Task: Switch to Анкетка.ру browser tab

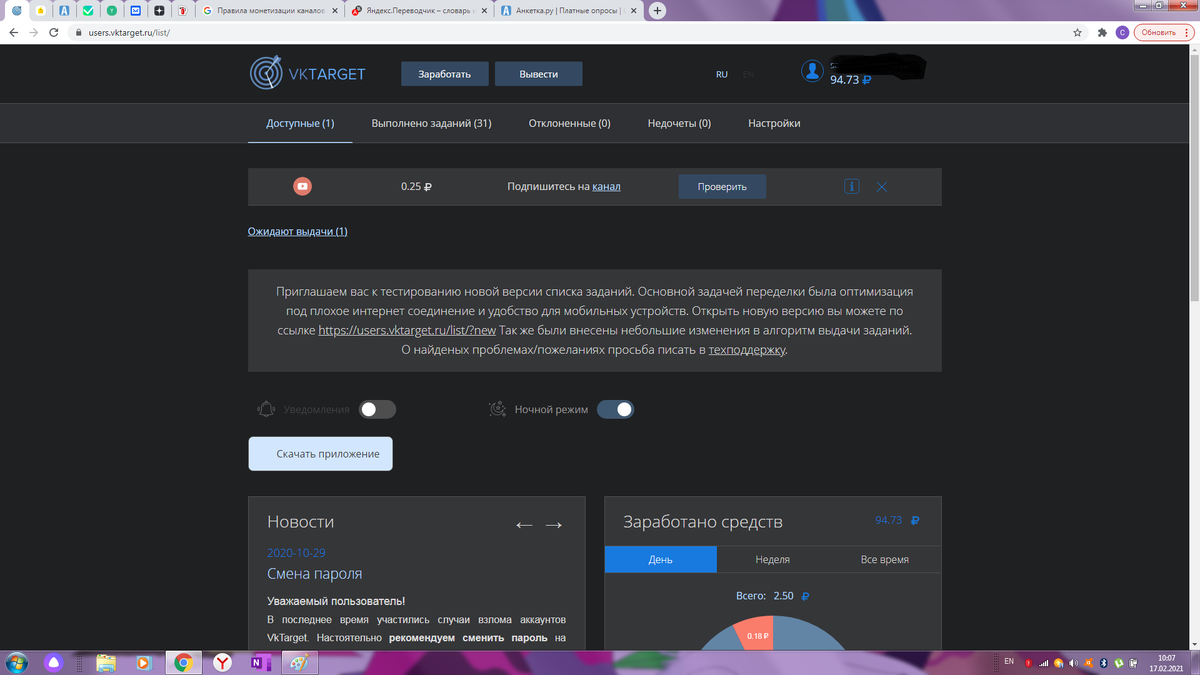Action: tap(567, 11)
